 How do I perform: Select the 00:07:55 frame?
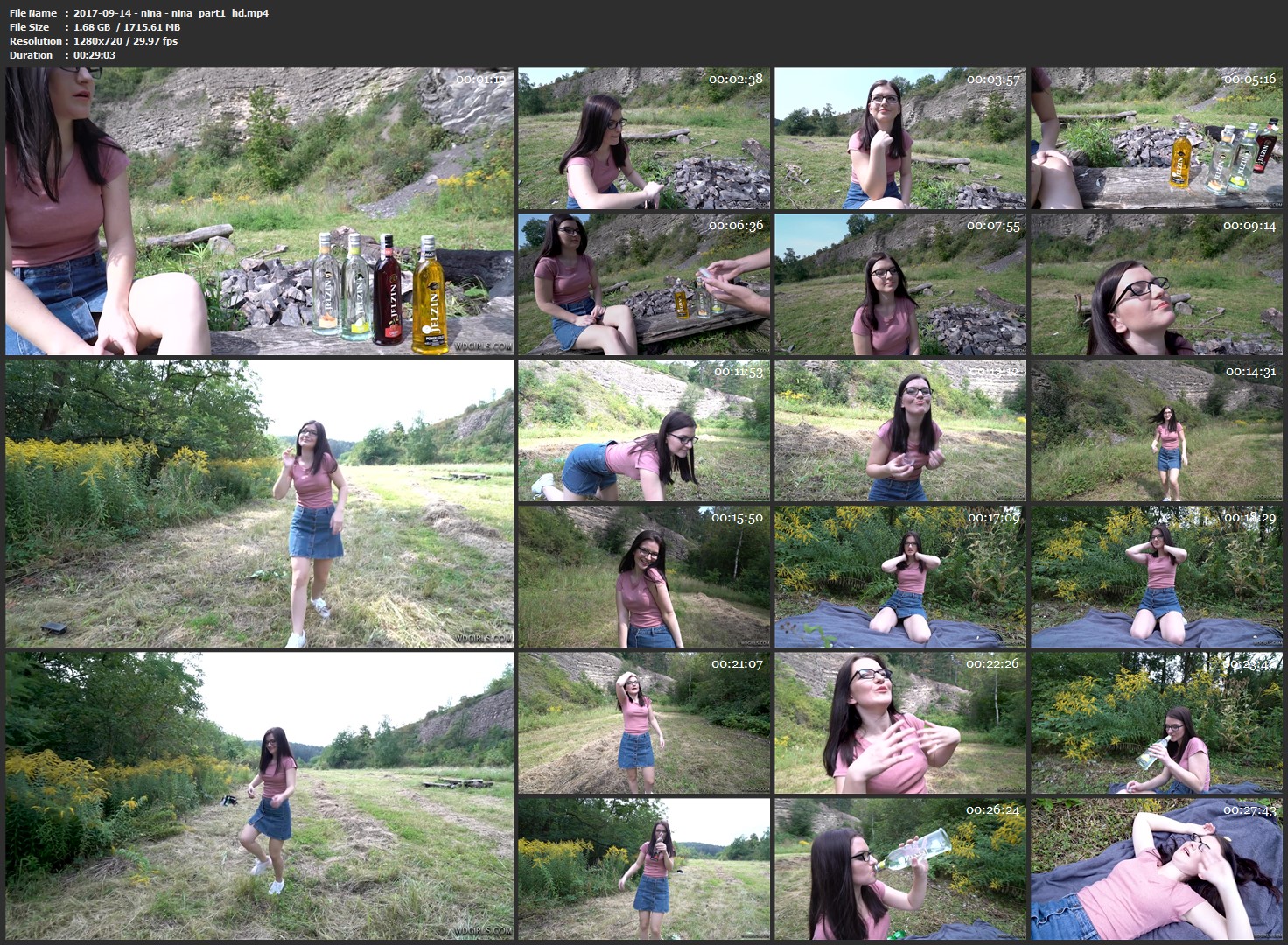click(x=900, y=284)
